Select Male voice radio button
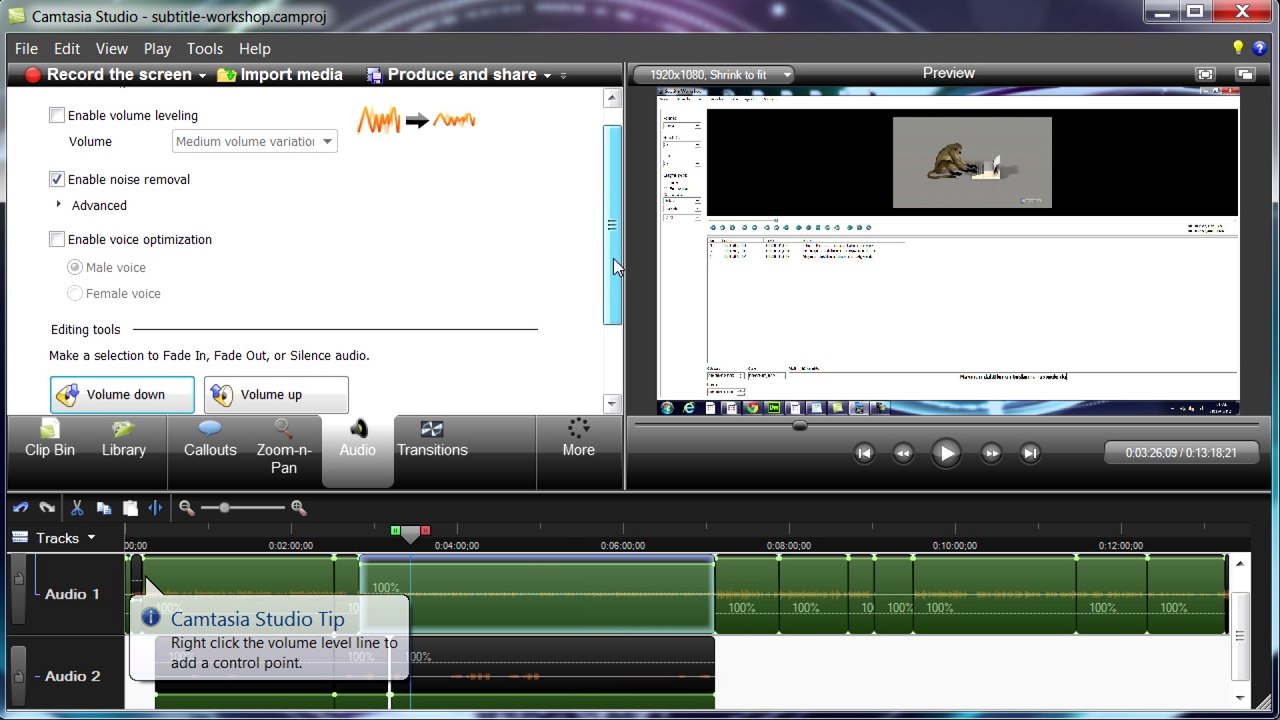 [x=75, y=267]
